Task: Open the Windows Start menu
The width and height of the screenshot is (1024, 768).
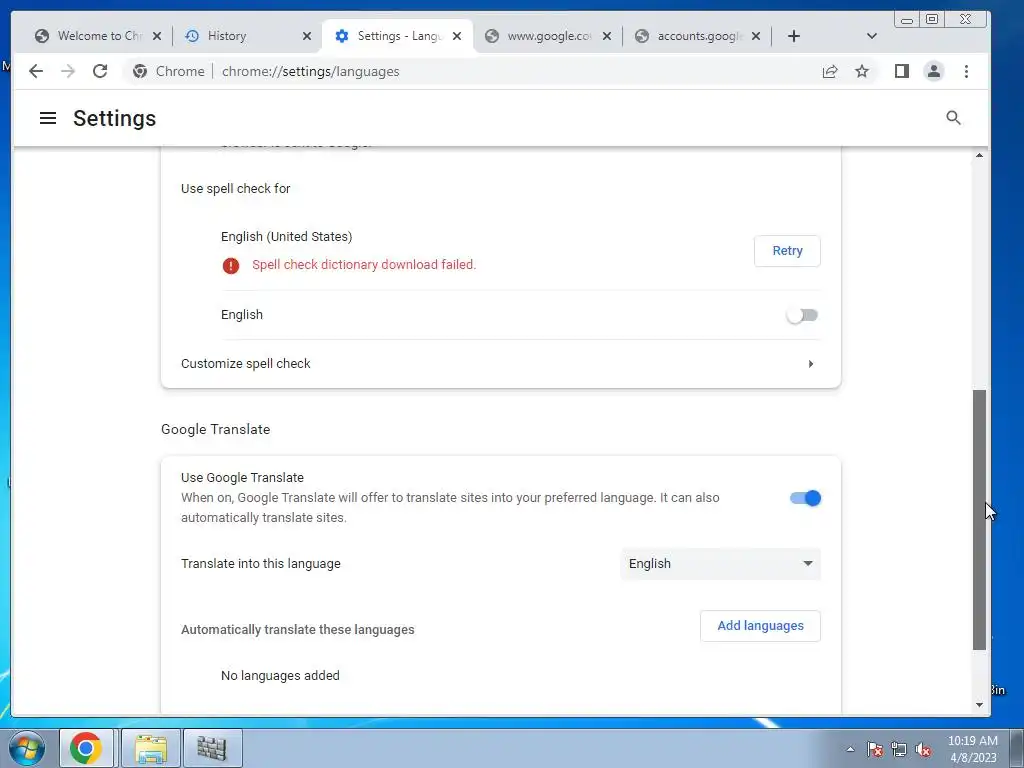Action: pos(27,748)
